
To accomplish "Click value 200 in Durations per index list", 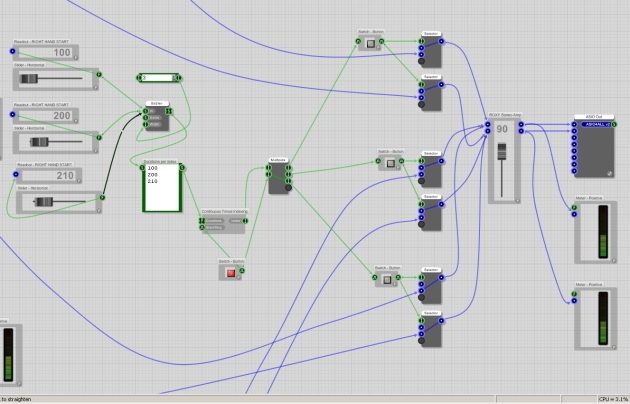I will click(152, 174).
